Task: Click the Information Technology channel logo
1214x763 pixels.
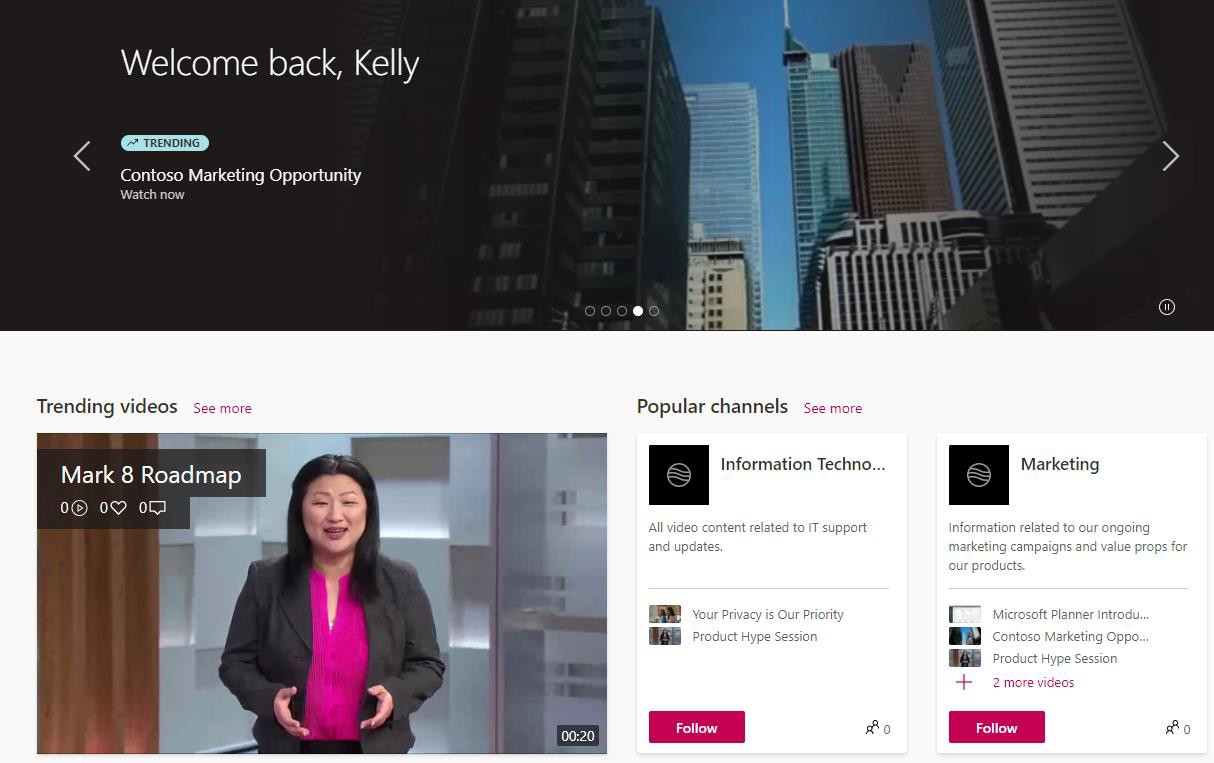Action: (679, 475)
